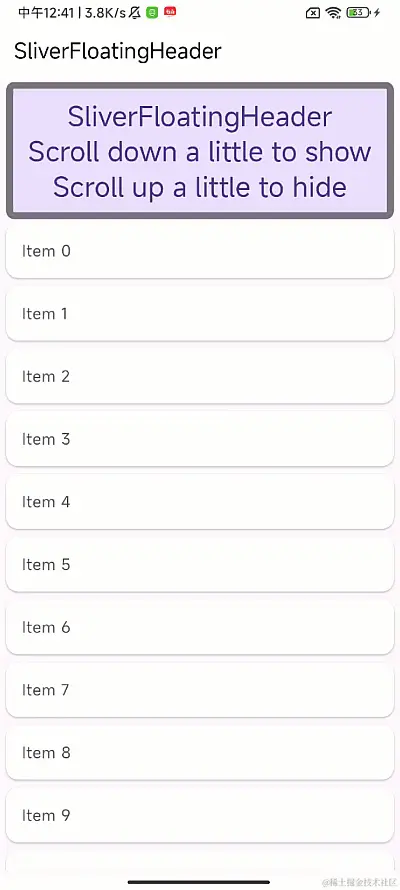Tap the red app notification icon
Viewport: 400px width, 890px height.
point(170,11)
